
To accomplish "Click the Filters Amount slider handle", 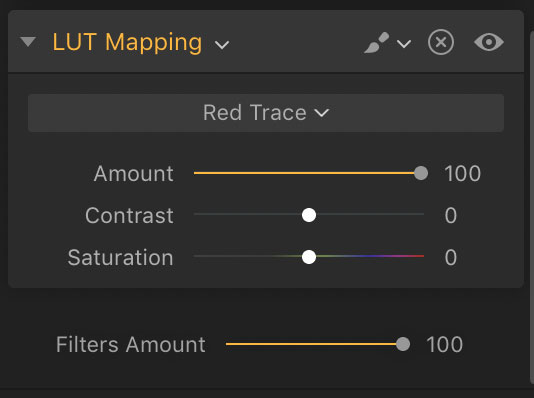I will 403,344.
